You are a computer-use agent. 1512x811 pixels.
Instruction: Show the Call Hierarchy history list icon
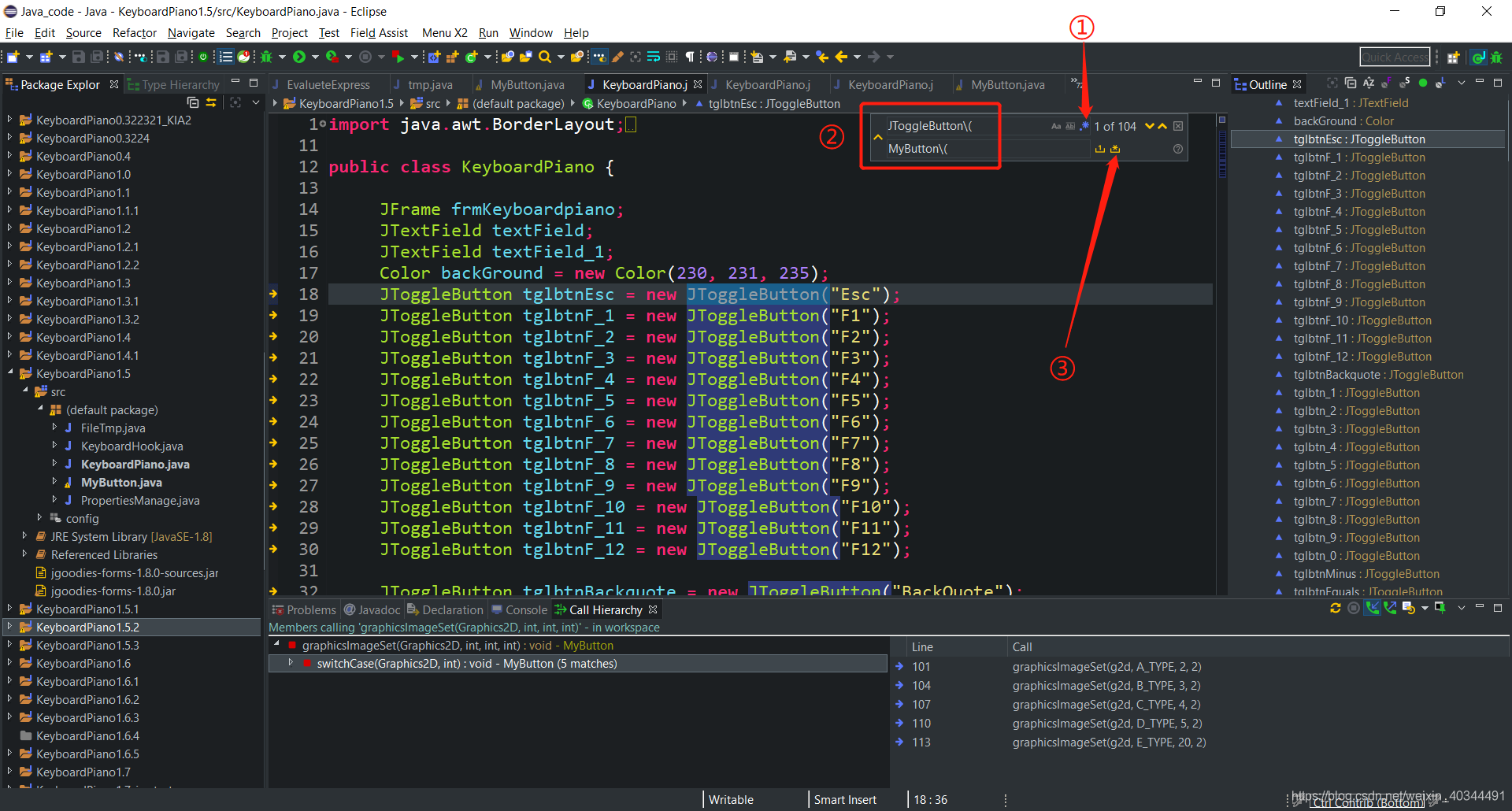(x=1409, y=608)
